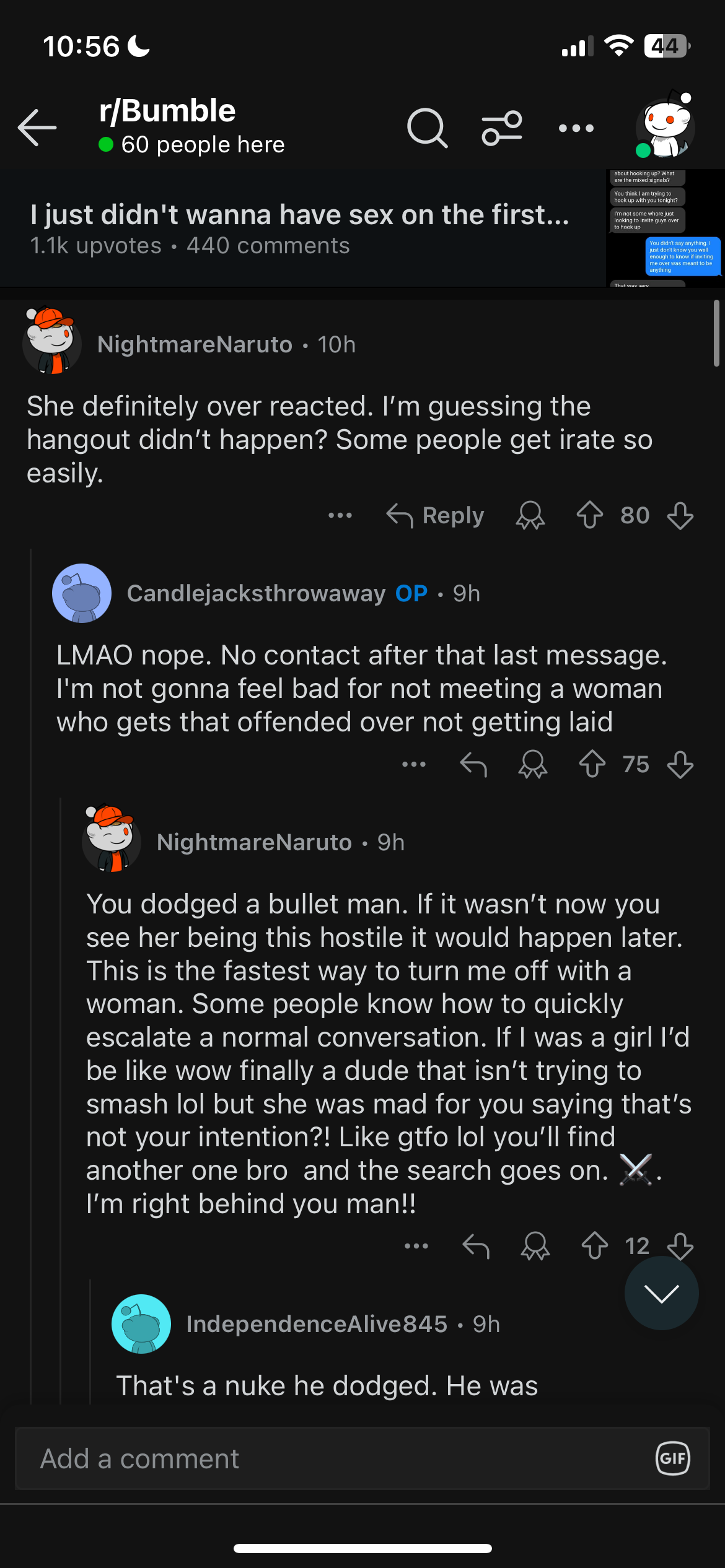Screen dimensions: 725x1568
Task: Reply to NightmareNaruto's top comment
Action: pos(436,515)
